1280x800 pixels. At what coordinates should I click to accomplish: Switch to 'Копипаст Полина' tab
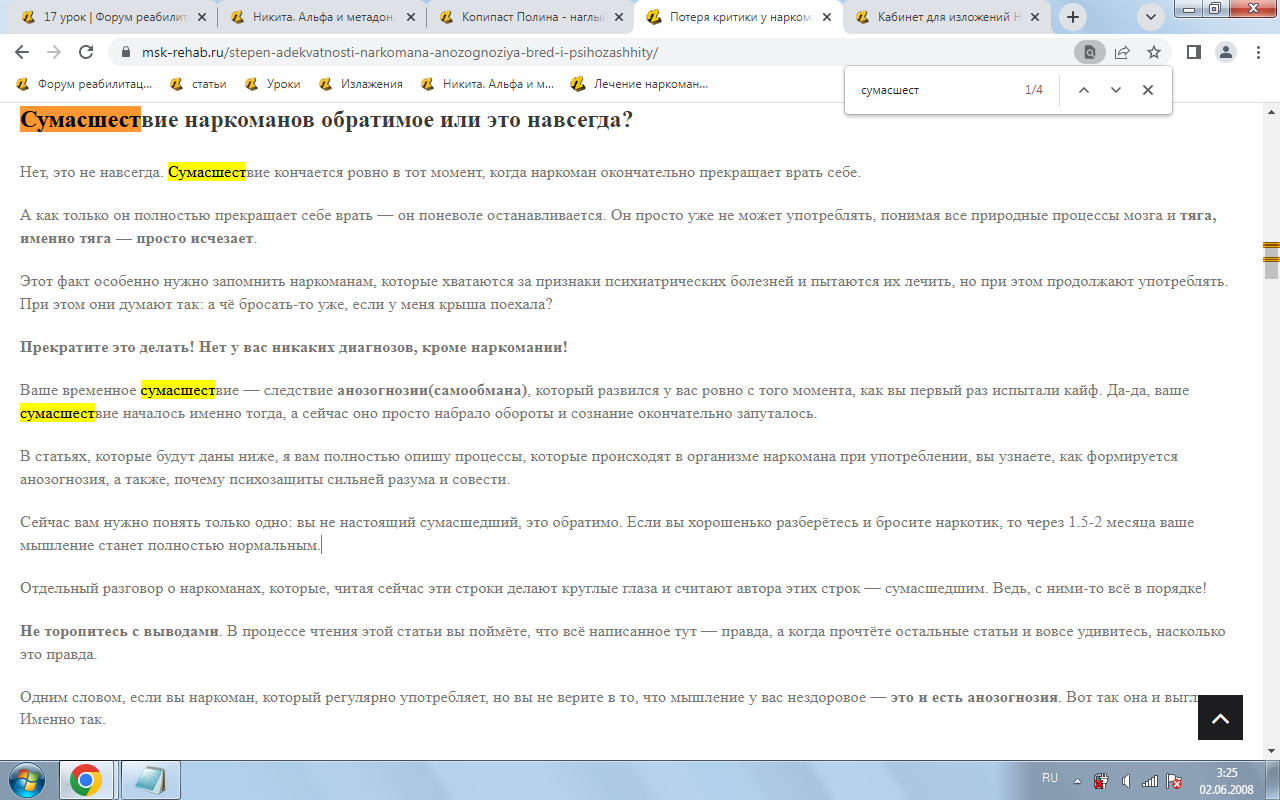pyautogui.click(x=530, y=17)
